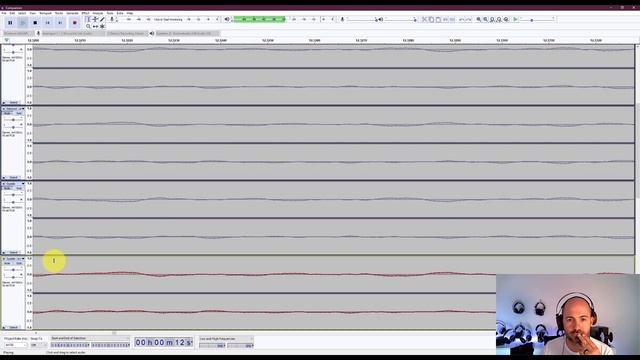
Task: Open the Analyze menu
Action: 98,13
